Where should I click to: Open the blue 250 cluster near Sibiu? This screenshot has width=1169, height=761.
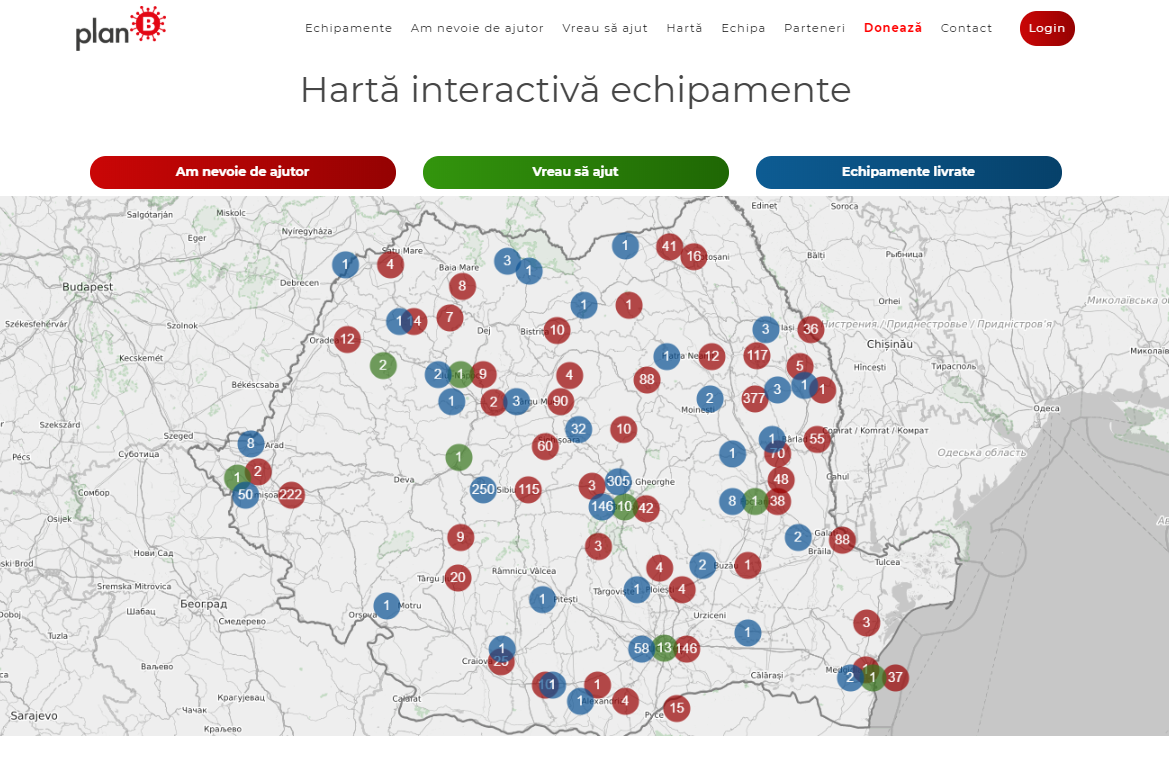pos(483,489)
